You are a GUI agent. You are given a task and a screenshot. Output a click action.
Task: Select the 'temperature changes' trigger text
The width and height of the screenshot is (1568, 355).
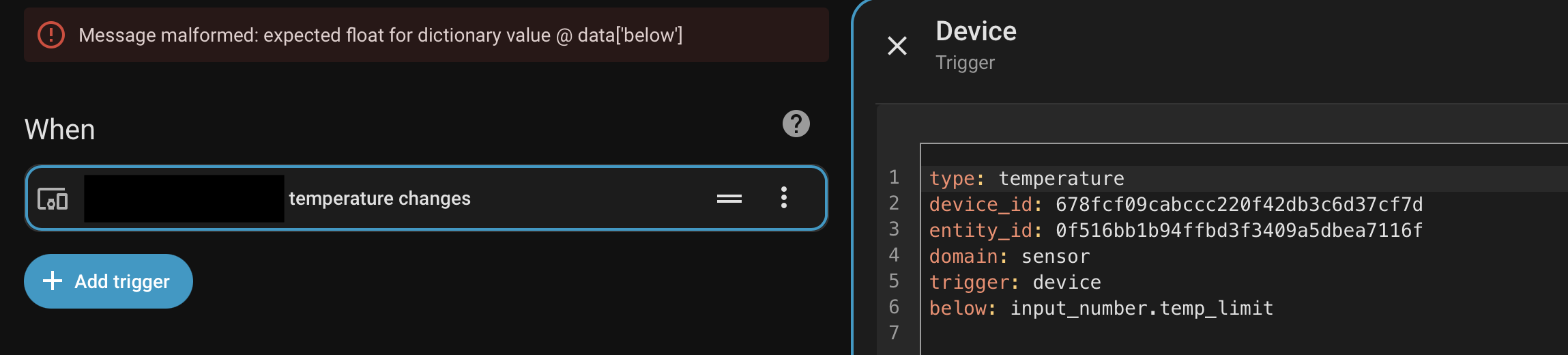tap(379, 199)
